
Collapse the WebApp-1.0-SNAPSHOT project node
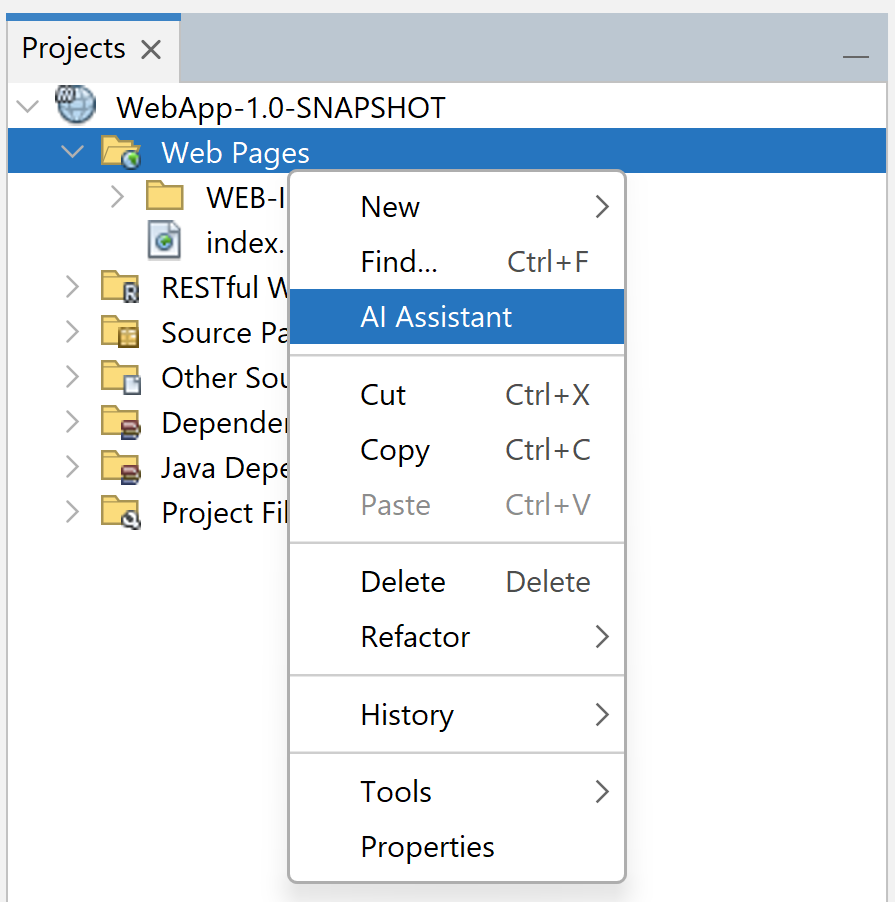point(28,106)
